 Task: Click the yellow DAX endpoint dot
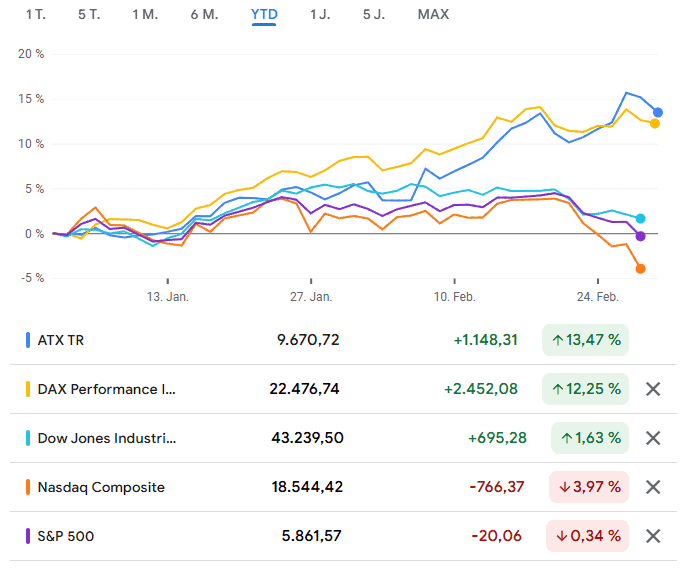click(x=654, y=124)
